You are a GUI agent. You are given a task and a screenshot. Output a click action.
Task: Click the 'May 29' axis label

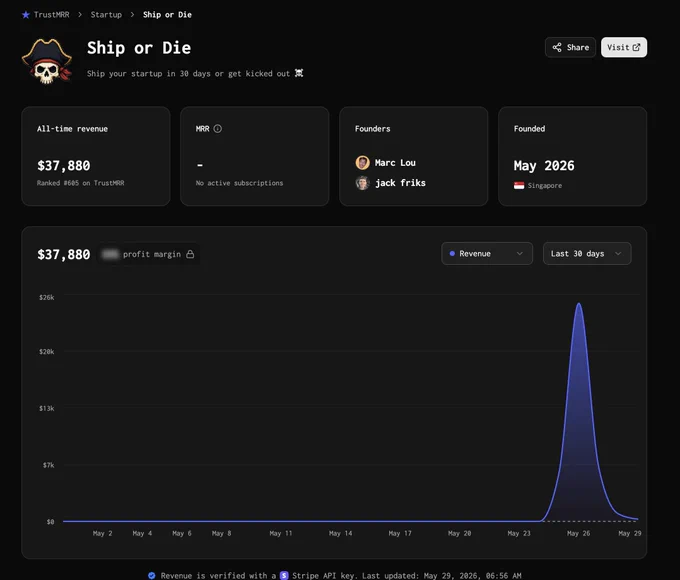tap(630, 533)
